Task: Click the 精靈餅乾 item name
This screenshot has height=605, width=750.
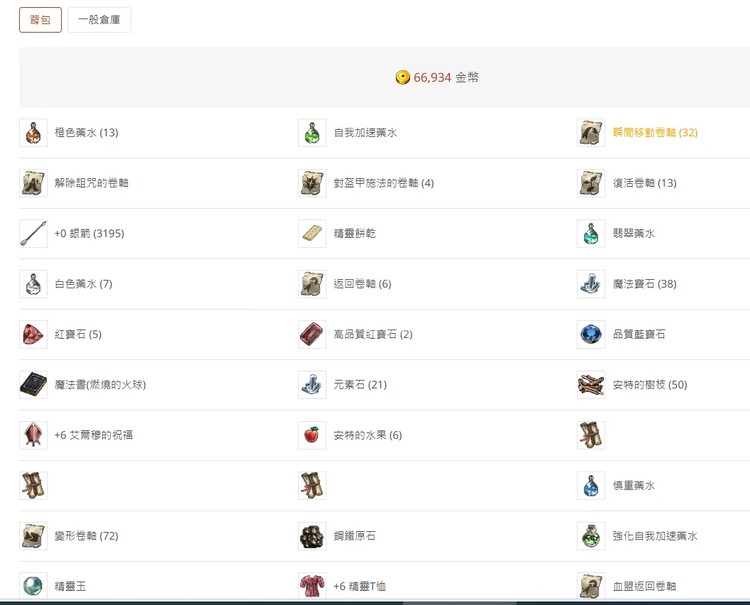Action: pos(355,233)
